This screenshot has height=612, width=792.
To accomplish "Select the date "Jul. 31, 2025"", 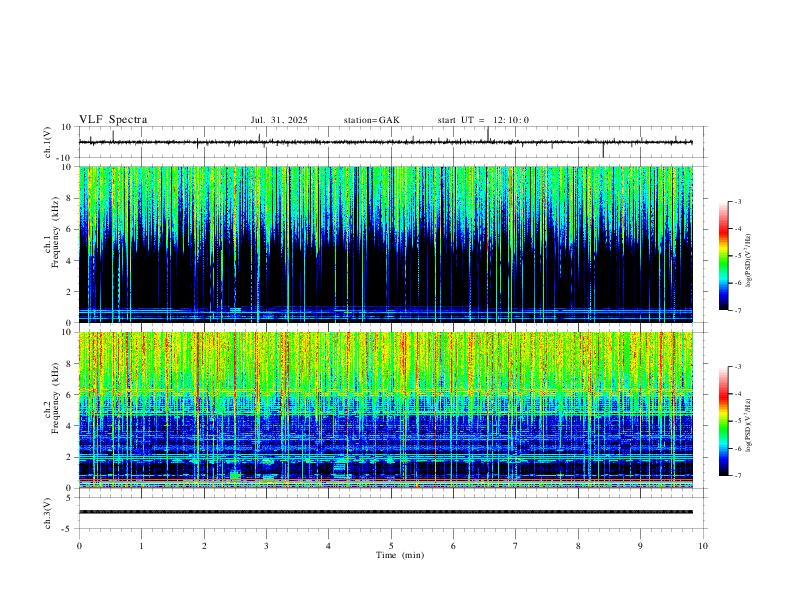I will point(279,120).
